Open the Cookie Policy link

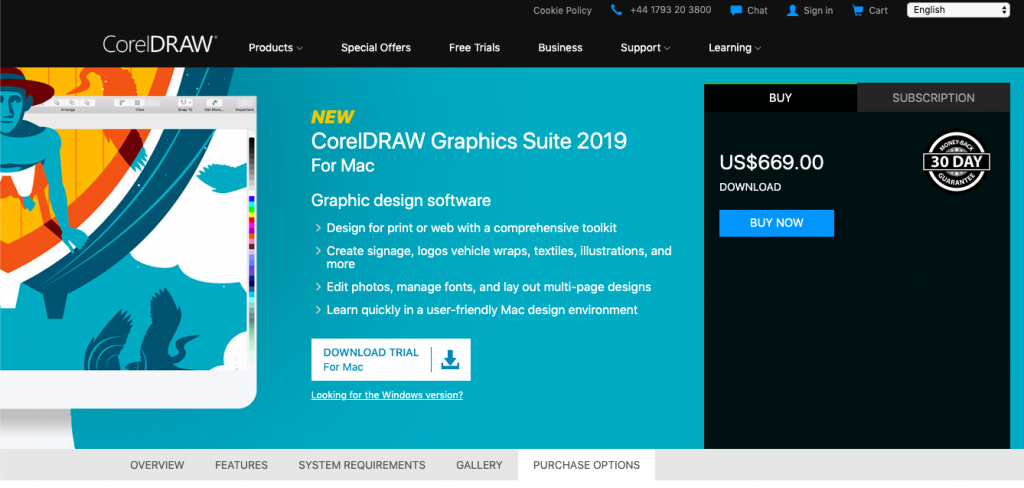click(562, 10)
